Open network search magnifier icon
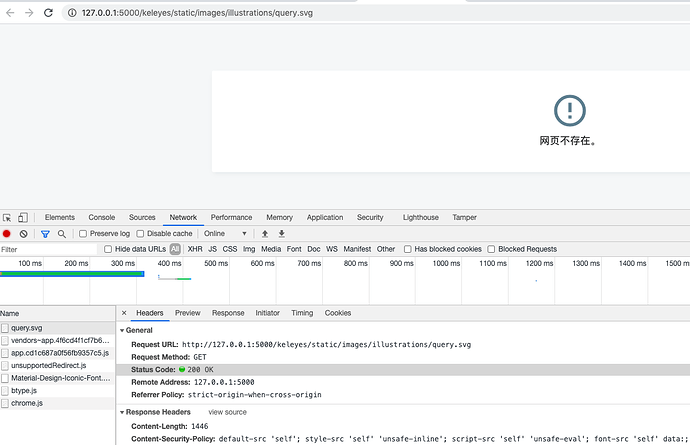 pyautogui.click(x=62, y=234)
